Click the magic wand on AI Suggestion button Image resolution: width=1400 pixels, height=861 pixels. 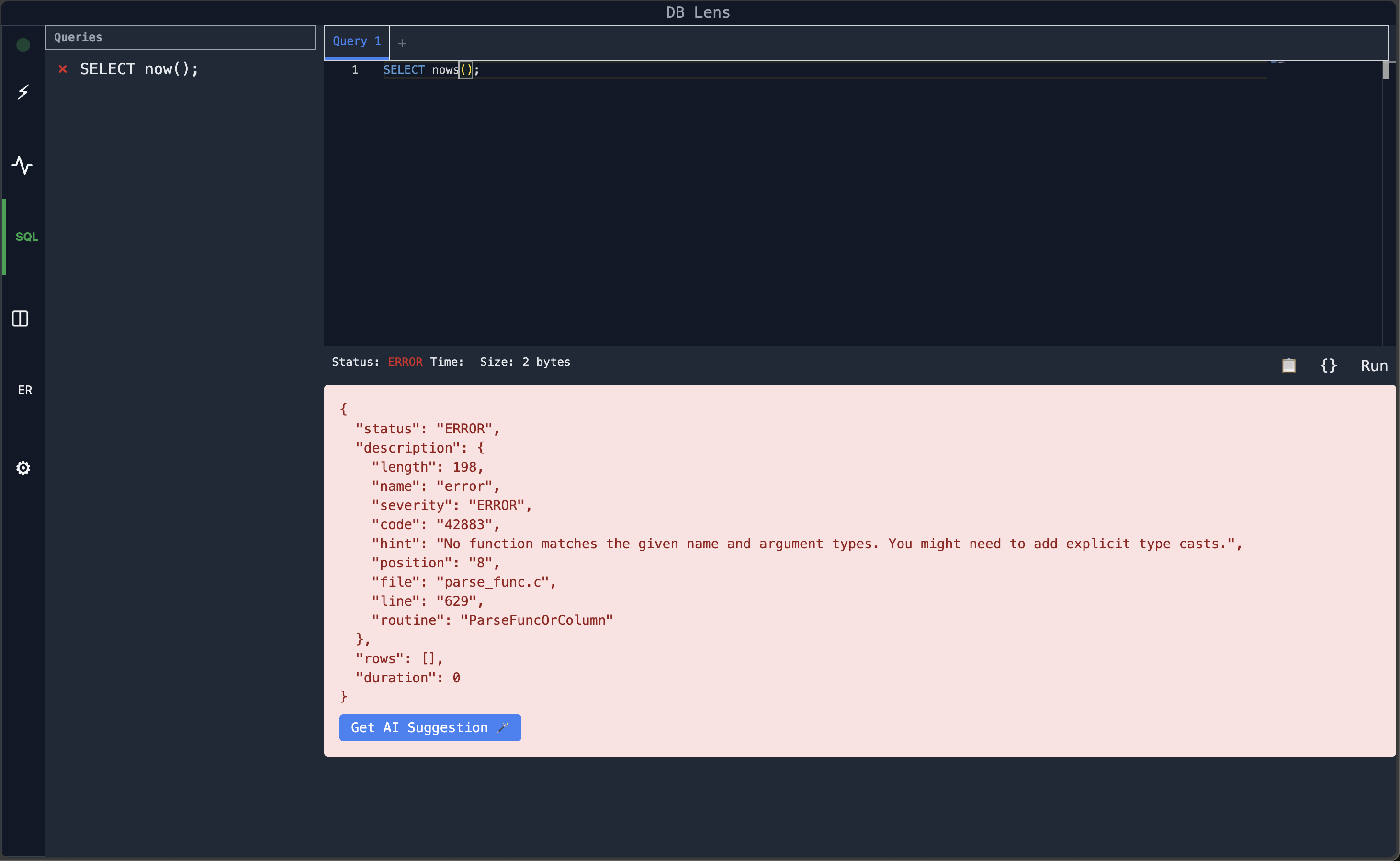503,727
